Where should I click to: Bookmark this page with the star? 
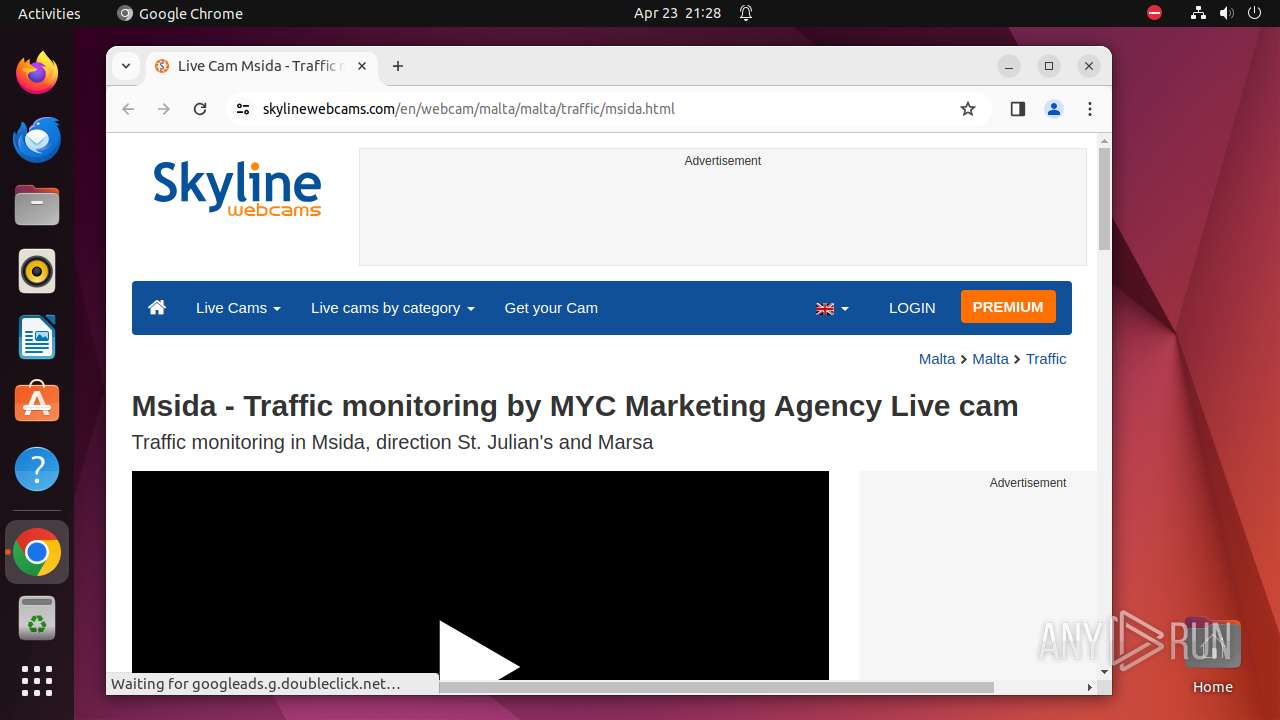(968, 109)
